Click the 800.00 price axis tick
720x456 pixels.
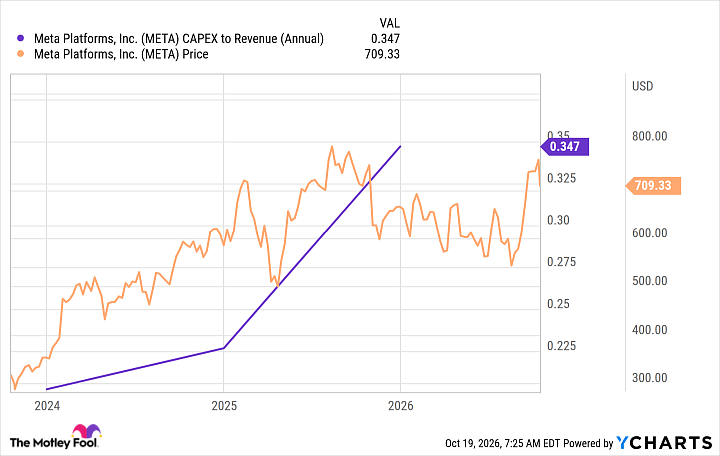click(649, 136)
